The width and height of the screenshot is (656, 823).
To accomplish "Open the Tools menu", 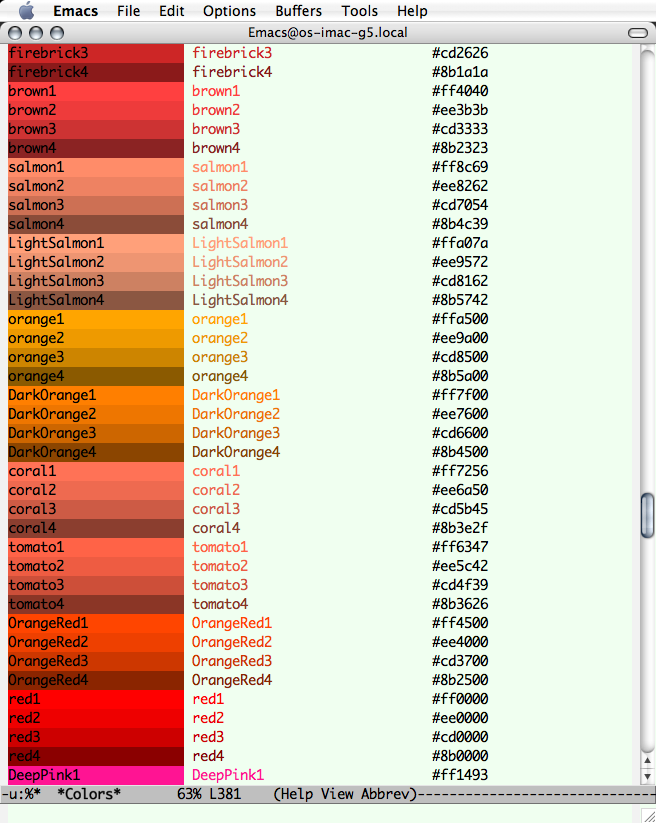I will 359,11.
